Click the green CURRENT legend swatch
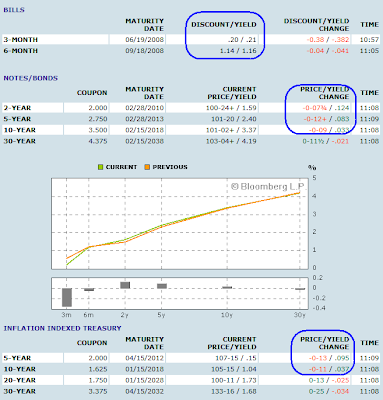 100,167
